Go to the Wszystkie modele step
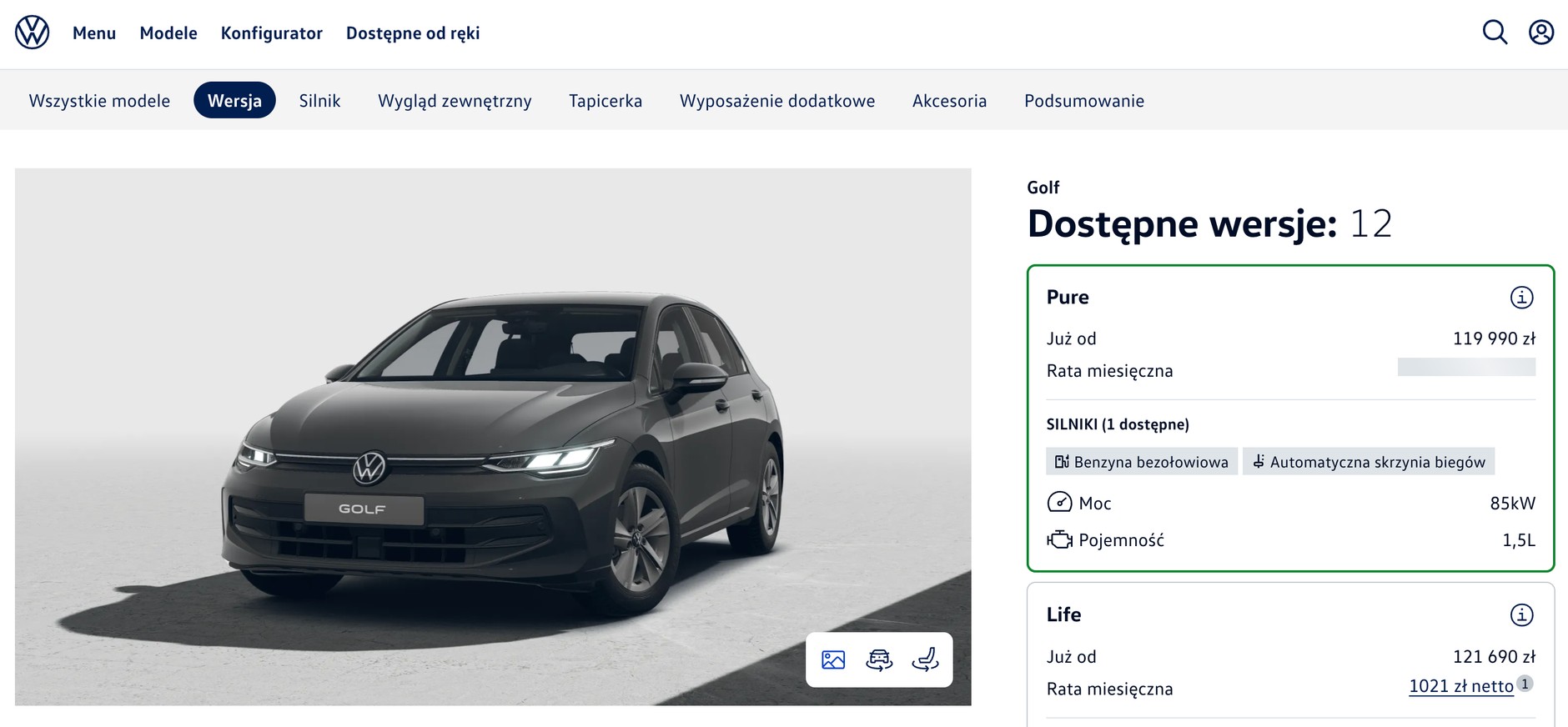 (x=99, y=101)
